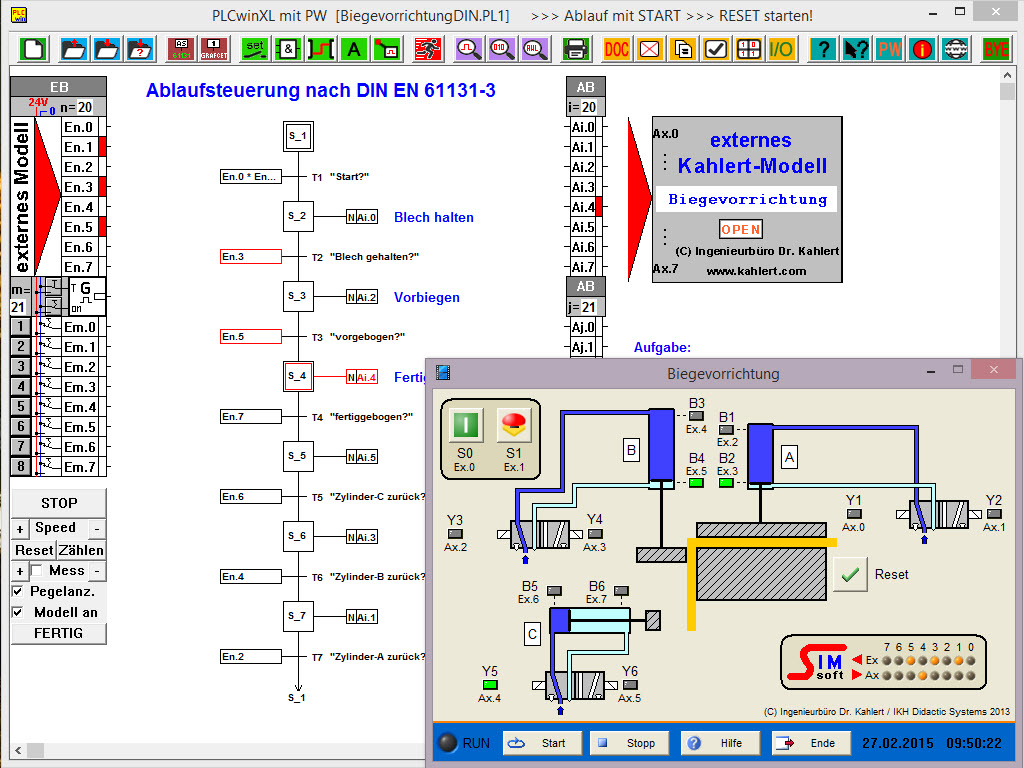This screenshot has width=1024, height=768.
Task: Click the question mark help toolbar icon
Action: [x=822, y=48]
